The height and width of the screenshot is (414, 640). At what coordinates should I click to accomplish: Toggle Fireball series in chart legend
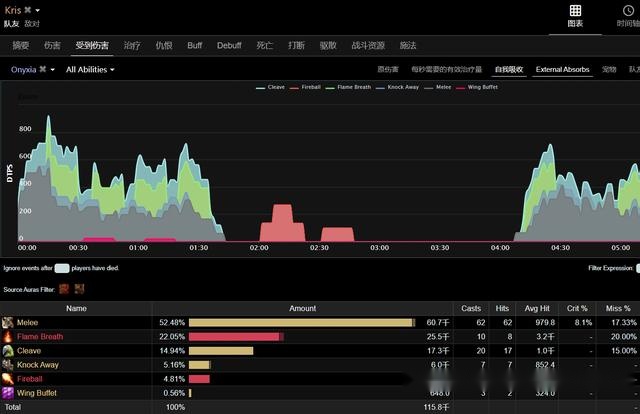coord(305,87)
